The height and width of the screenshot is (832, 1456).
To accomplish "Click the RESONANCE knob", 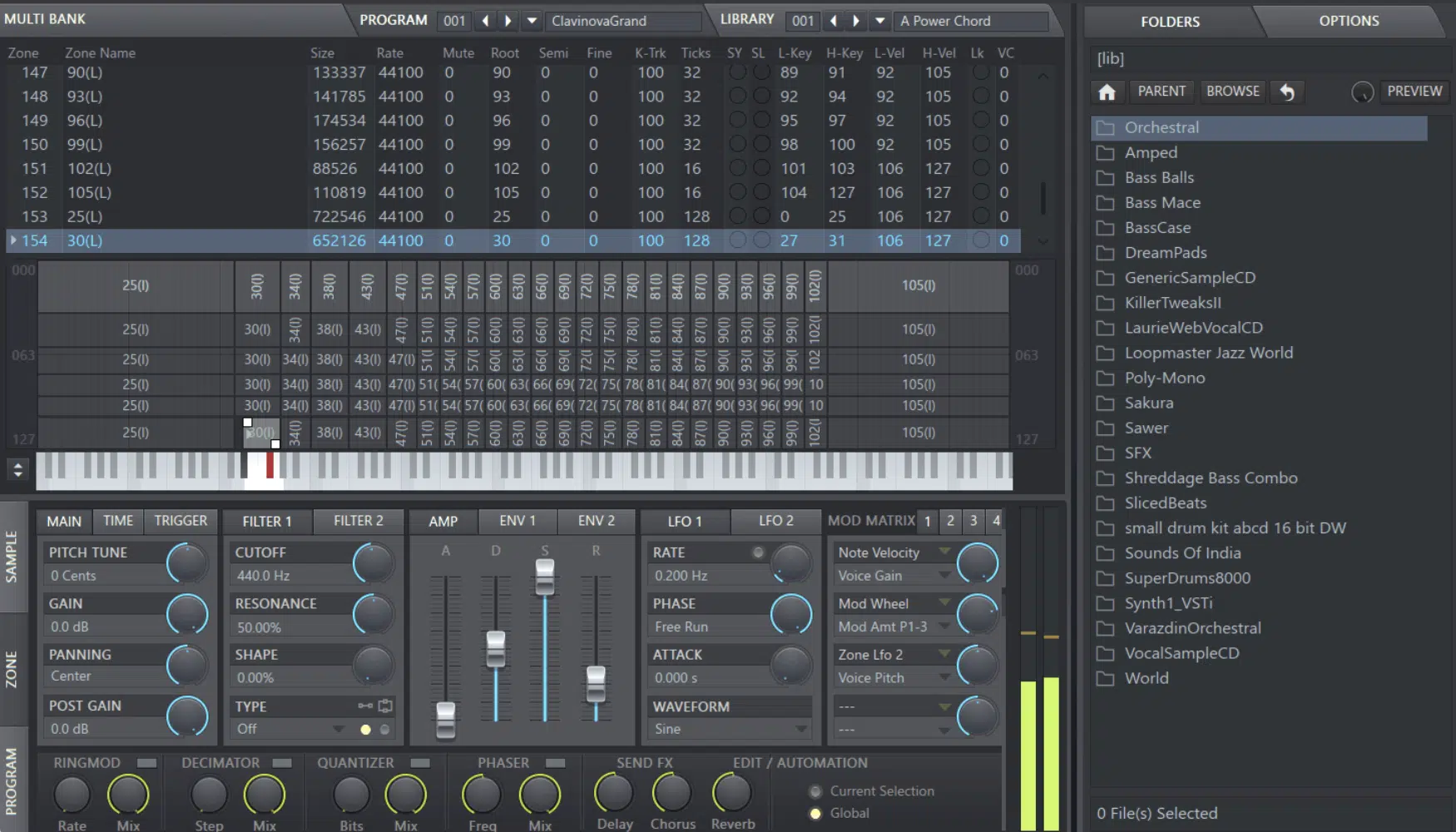I will [x=373, y=615].
